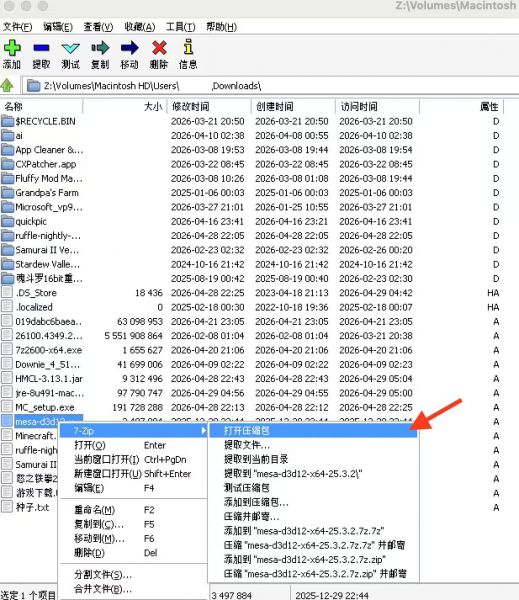Select the Downie_4_51... file row
519x600 pixels.
(x=252, y=364)
